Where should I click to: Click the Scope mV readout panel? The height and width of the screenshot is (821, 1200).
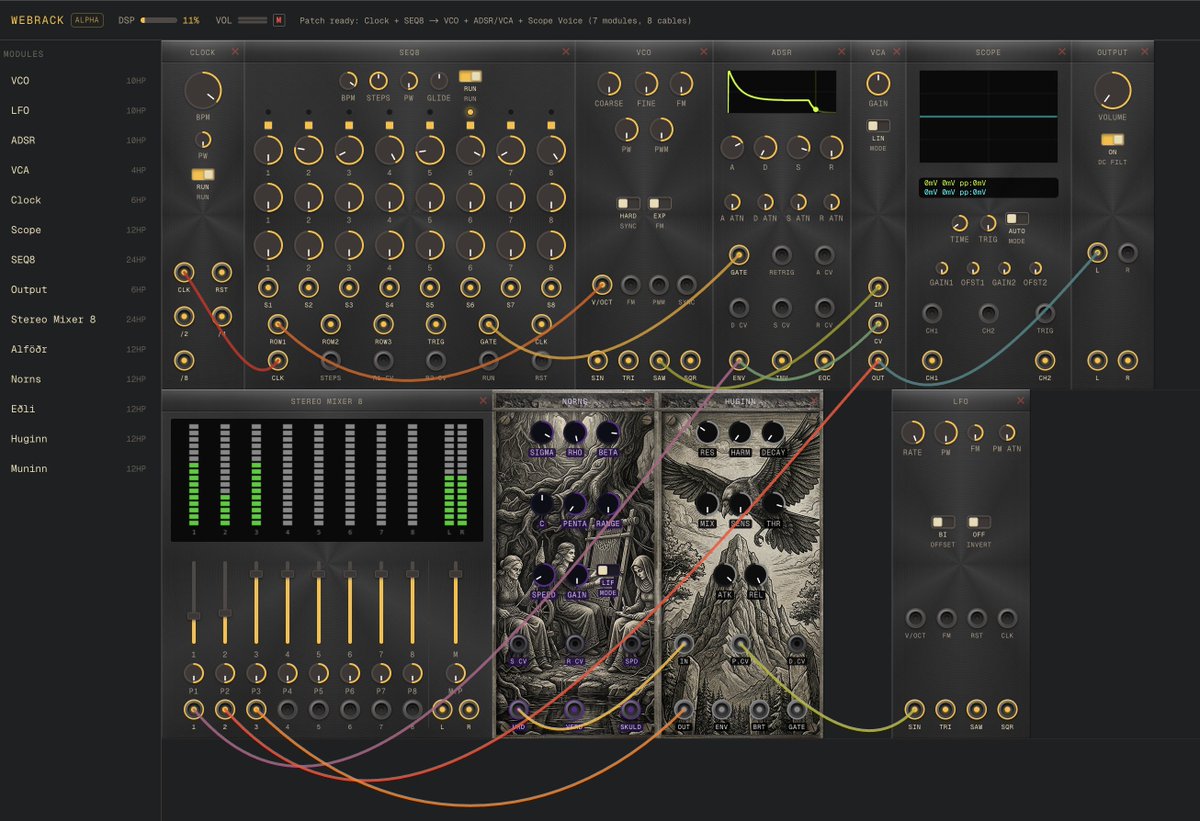point(988,188)
